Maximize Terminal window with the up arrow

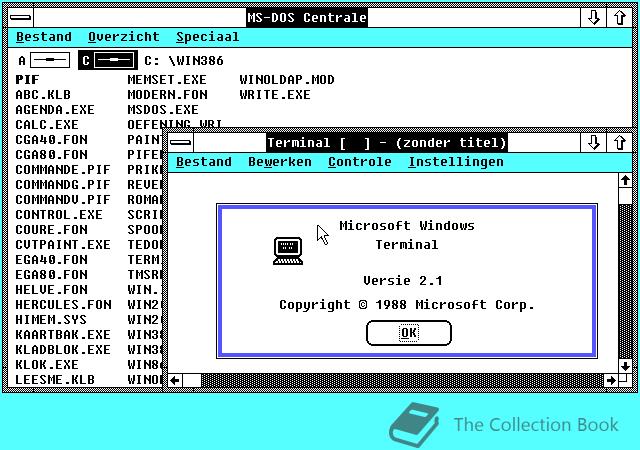click(620, 143)
